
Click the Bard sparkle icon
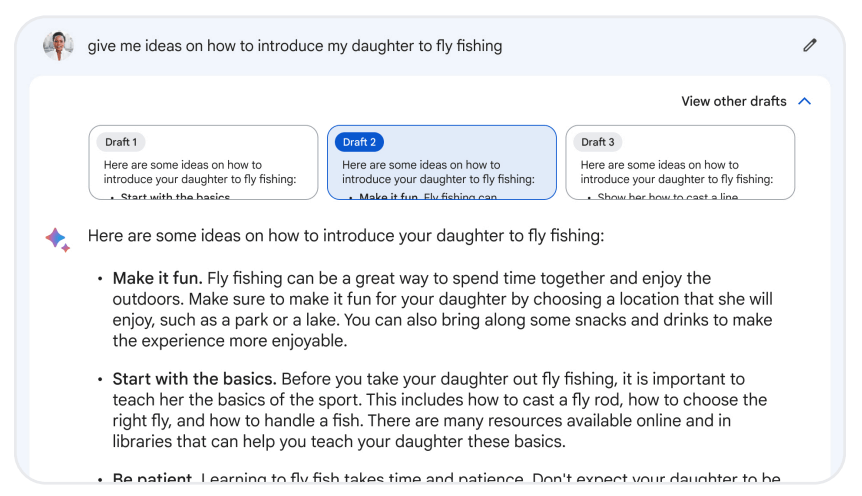click(x=57, y=239)
